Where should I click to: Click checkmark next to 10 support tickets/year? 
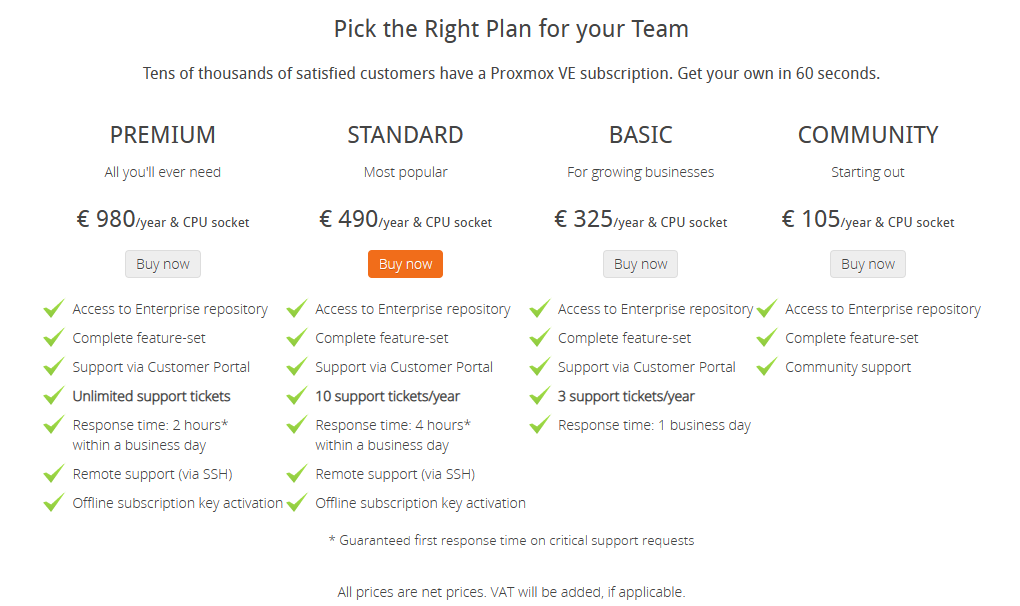click(297, 396)
